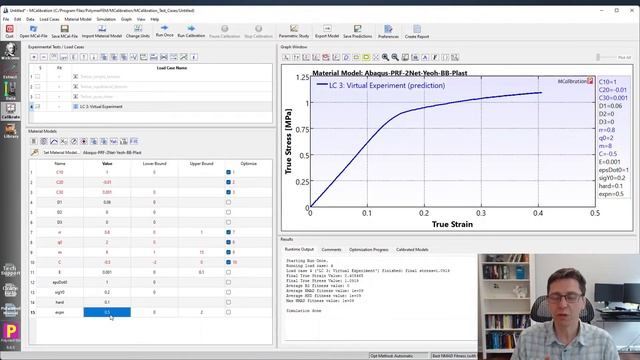Open Library page in left sidebar
This screenshot has width=640, height=360.
click(10, 131)
